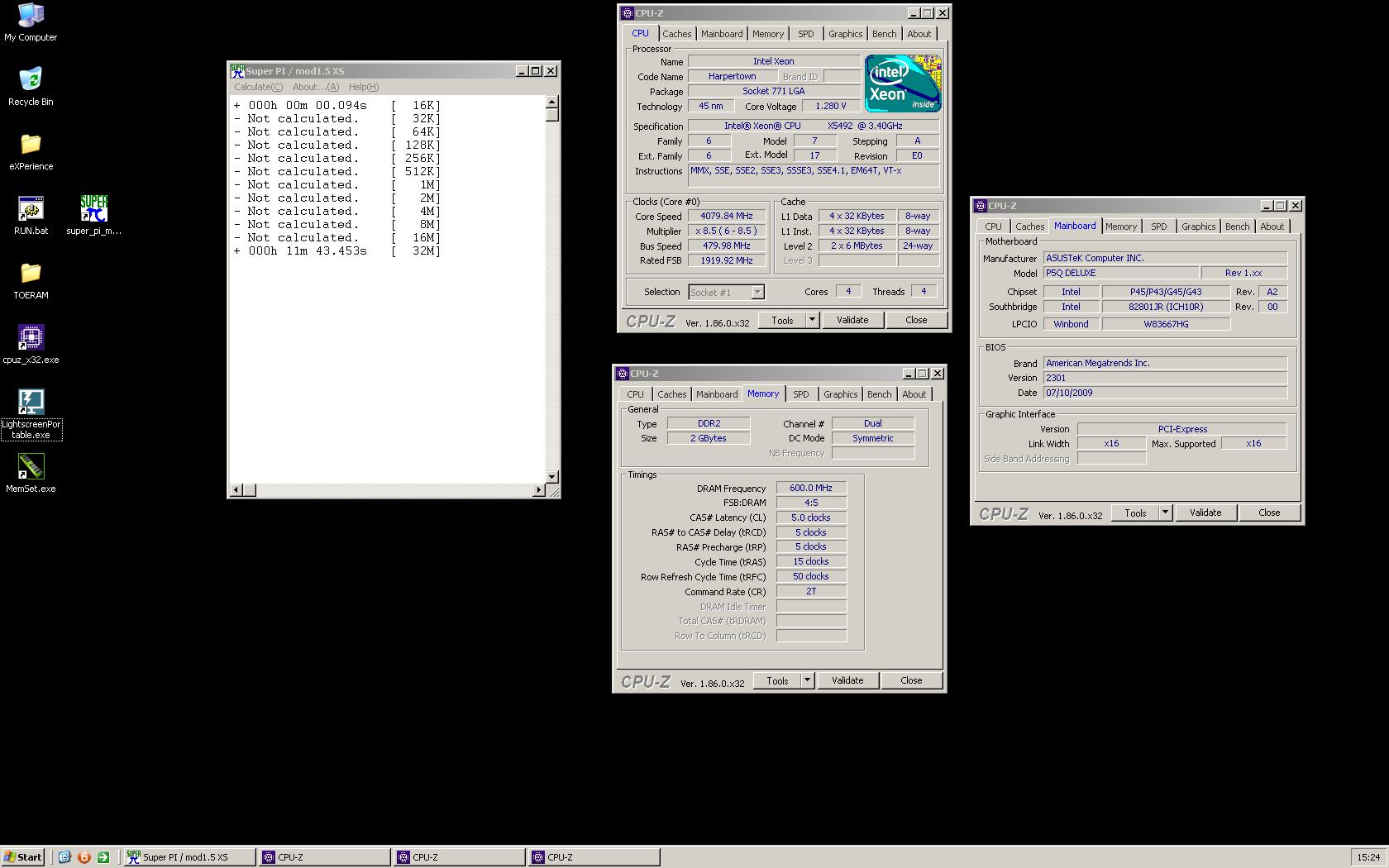Viewport: 1389px width, 868px height.
Task: Click the FSB:DRAM ratio value 4:5
Action: [811, 503]
